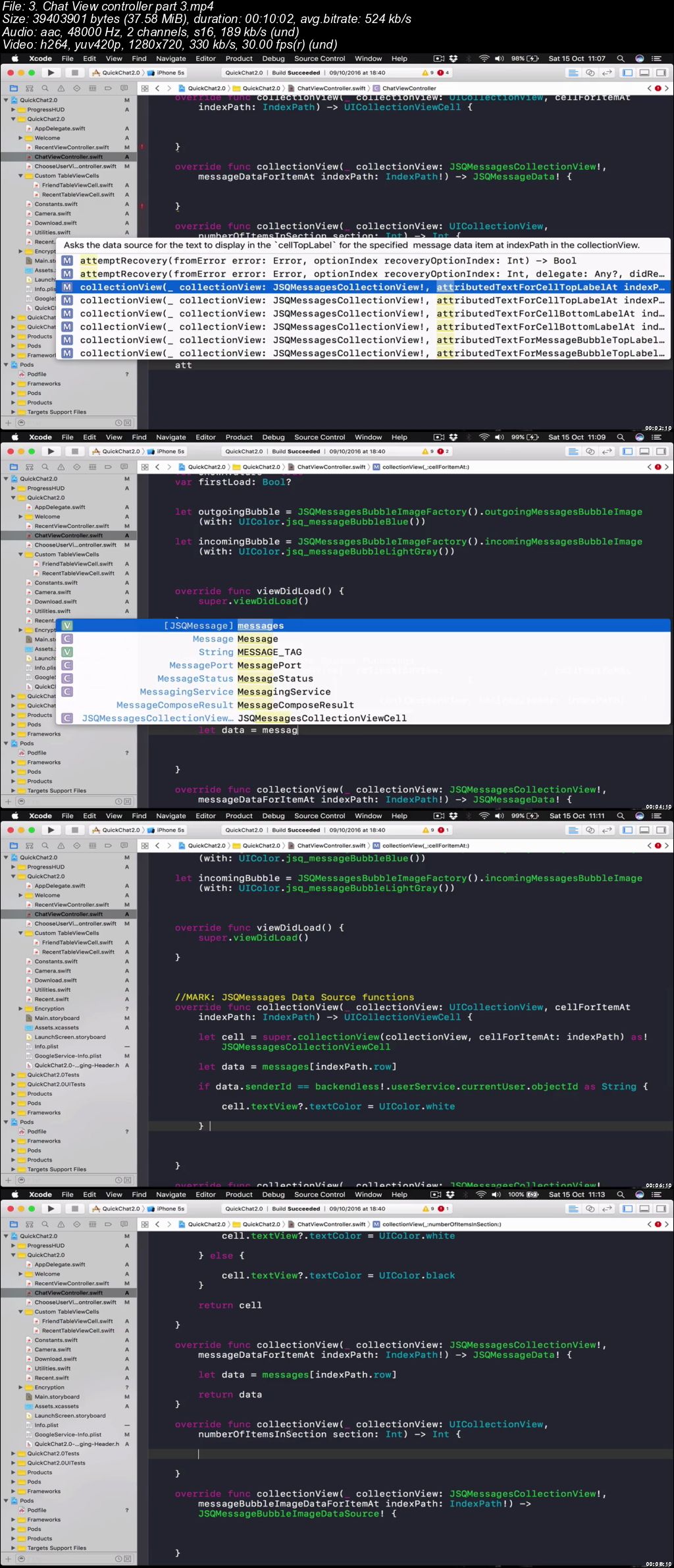The width and height of the screenshot is (674, 1568).
Task: Click the Run button in the 11:07 Xcode frame
Action: tap(51, 72)
